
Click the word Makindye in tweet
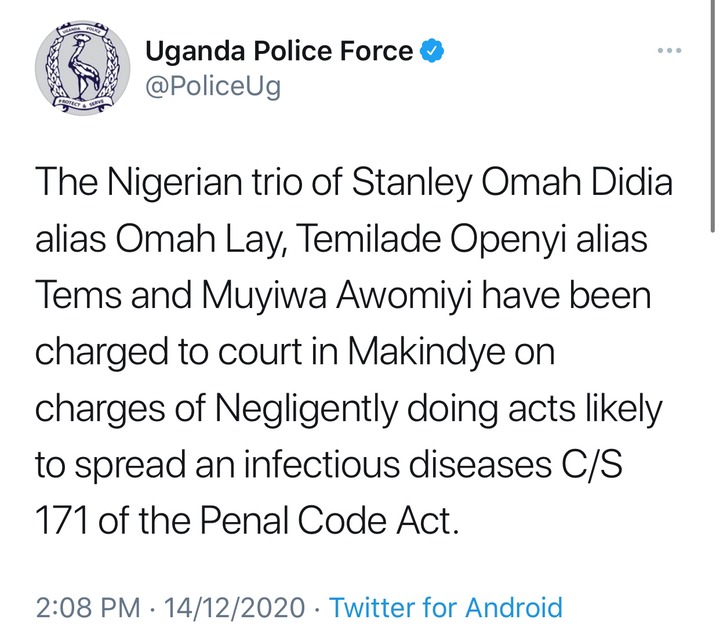pos(426,352)
